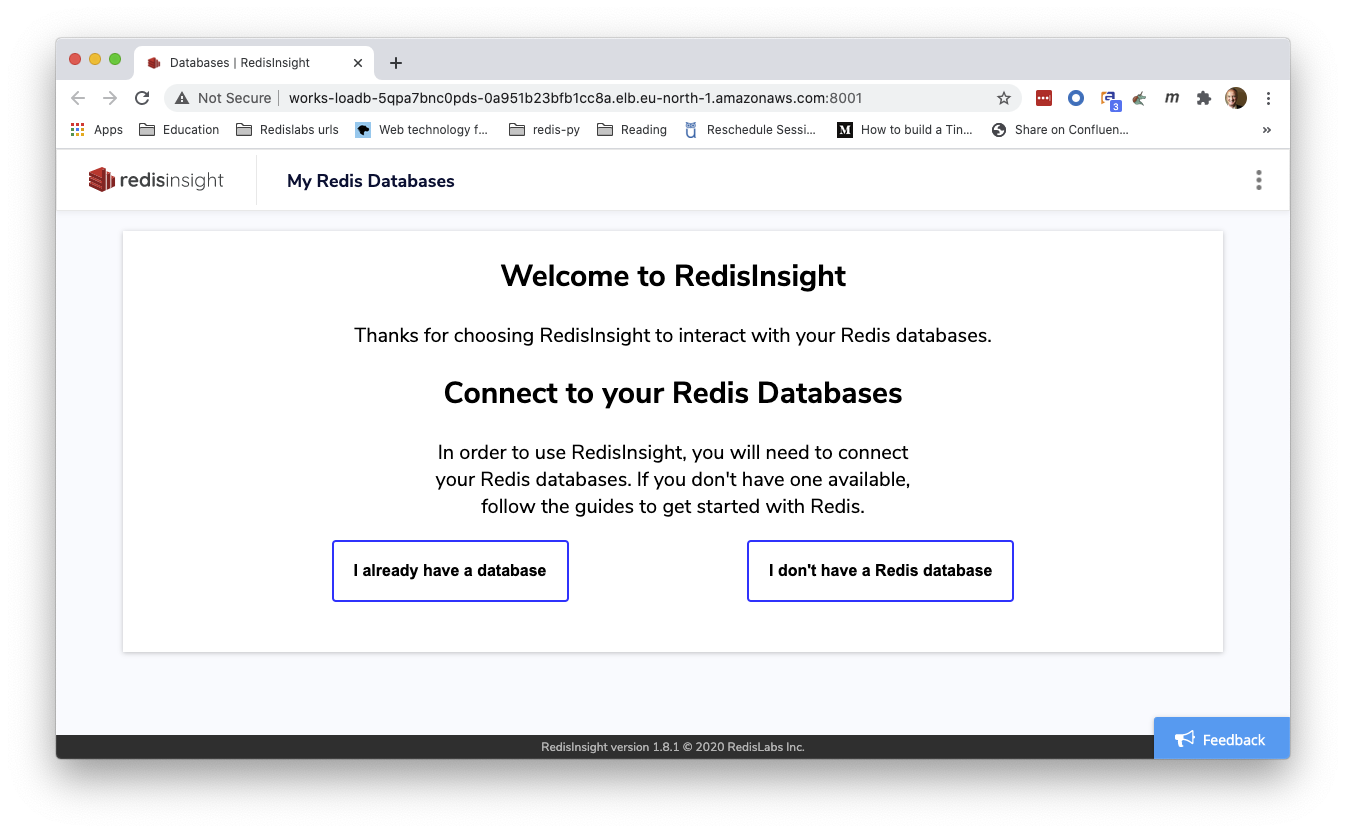Close the Databases | RedisInsight tab
Image resolution: width=1346 pixels, height=833 pixels.
click(x=358, y=63)
